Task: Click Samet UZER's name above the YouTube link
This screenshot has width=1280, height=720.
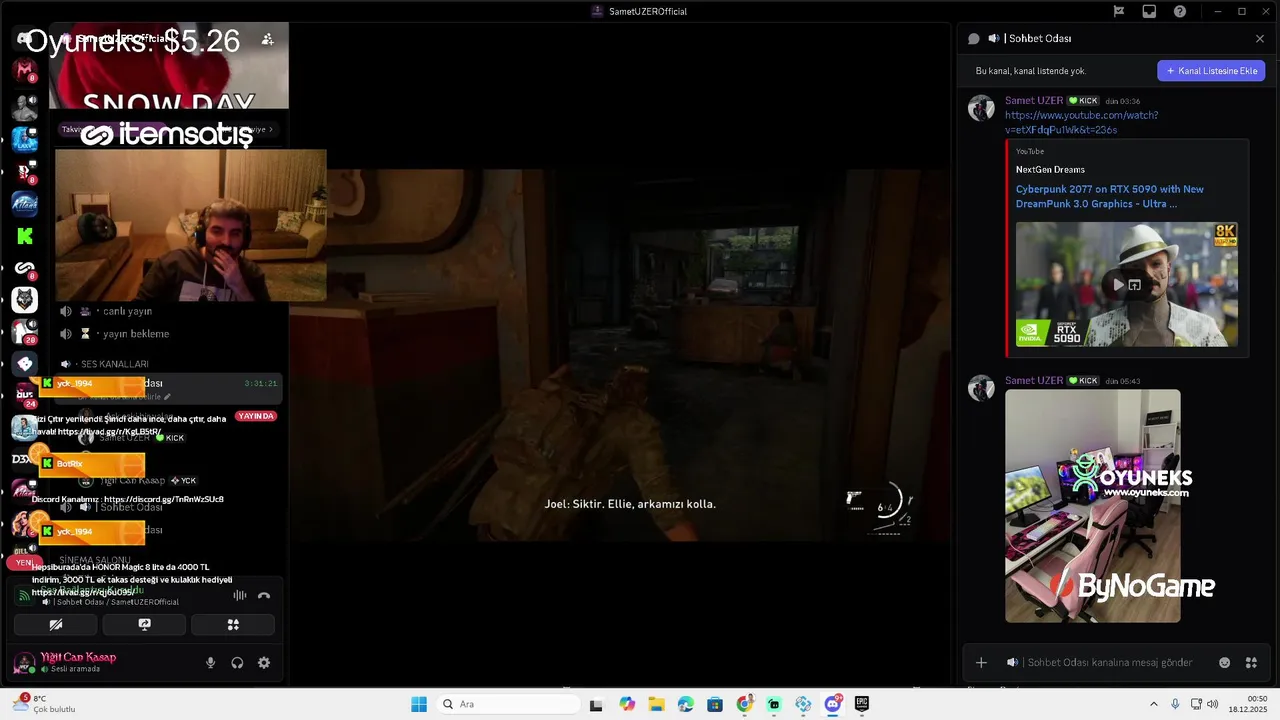Action: tap(1034, 101)
